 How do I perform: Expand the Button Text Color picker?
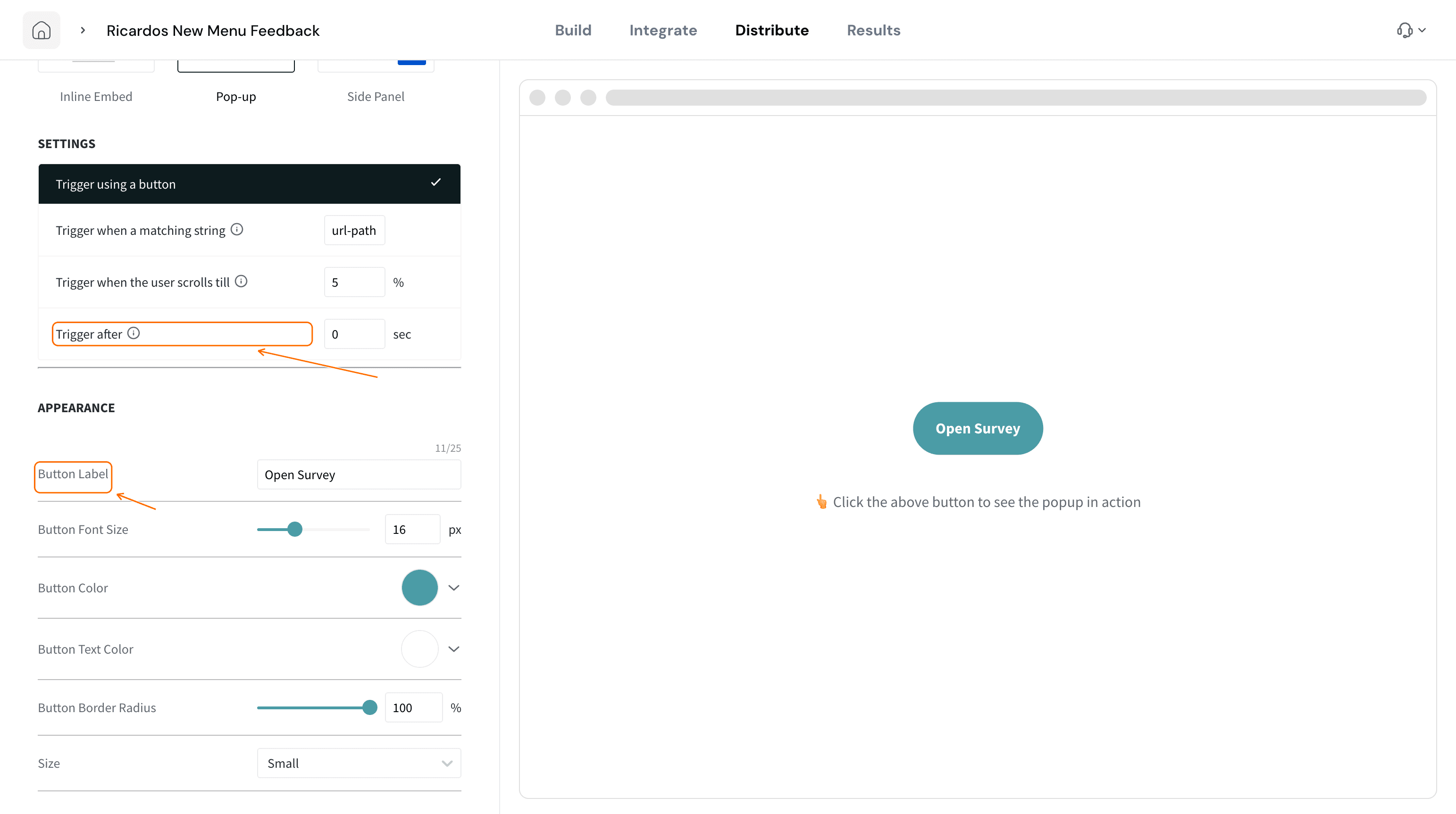(x=453, y=649)
